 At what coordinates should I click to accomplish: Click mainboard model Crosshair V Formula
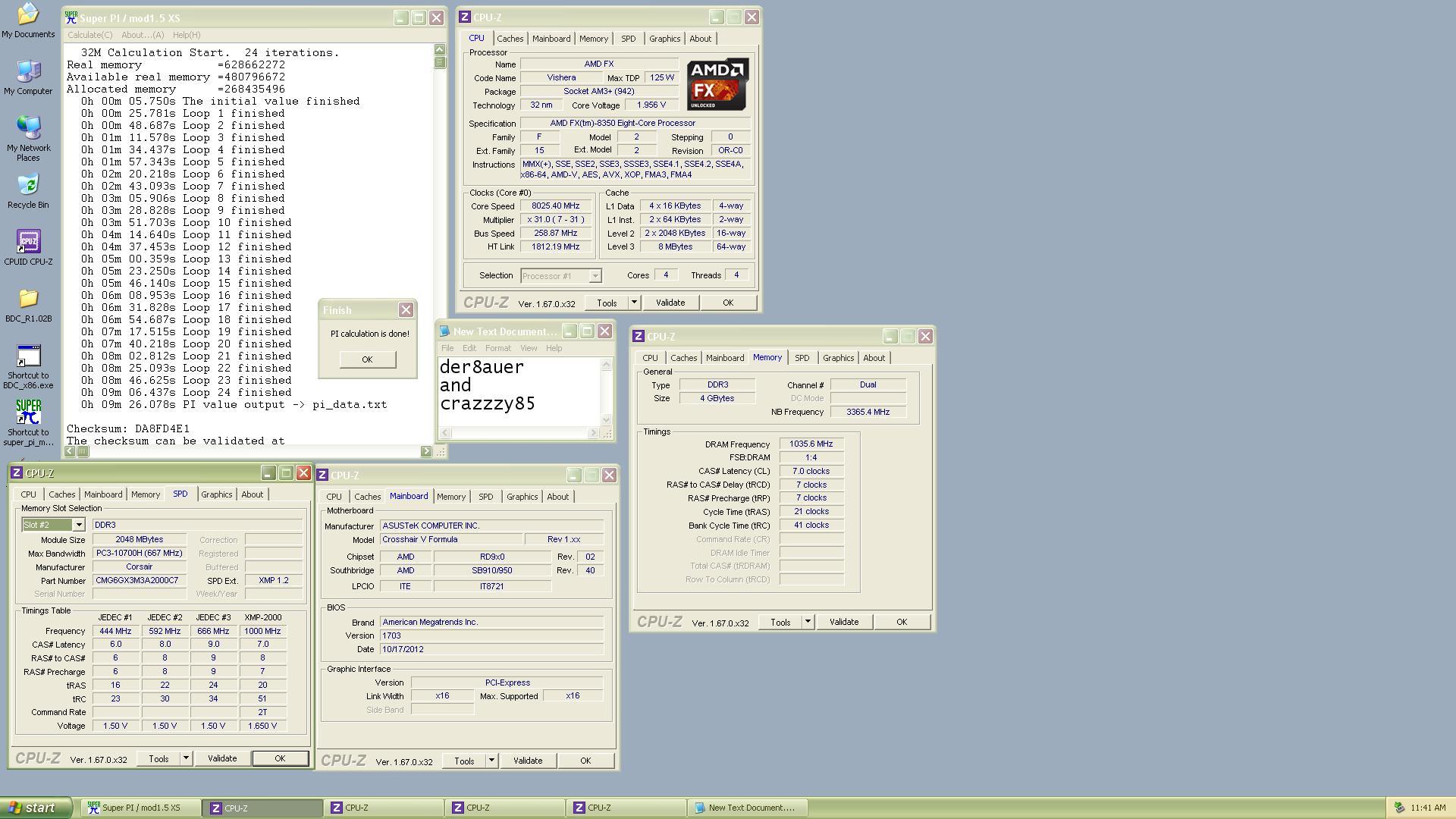[x=451, y=540]
